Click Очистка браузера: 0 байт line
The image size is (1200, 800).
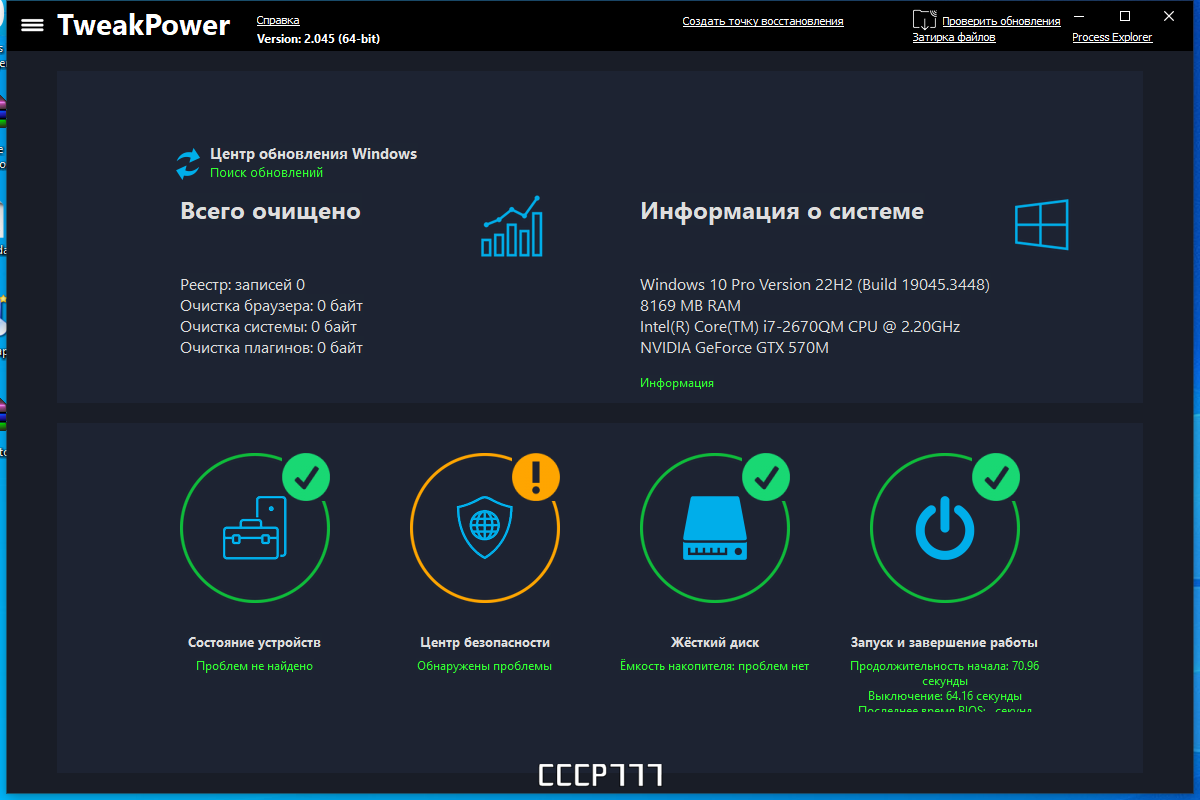271,306
